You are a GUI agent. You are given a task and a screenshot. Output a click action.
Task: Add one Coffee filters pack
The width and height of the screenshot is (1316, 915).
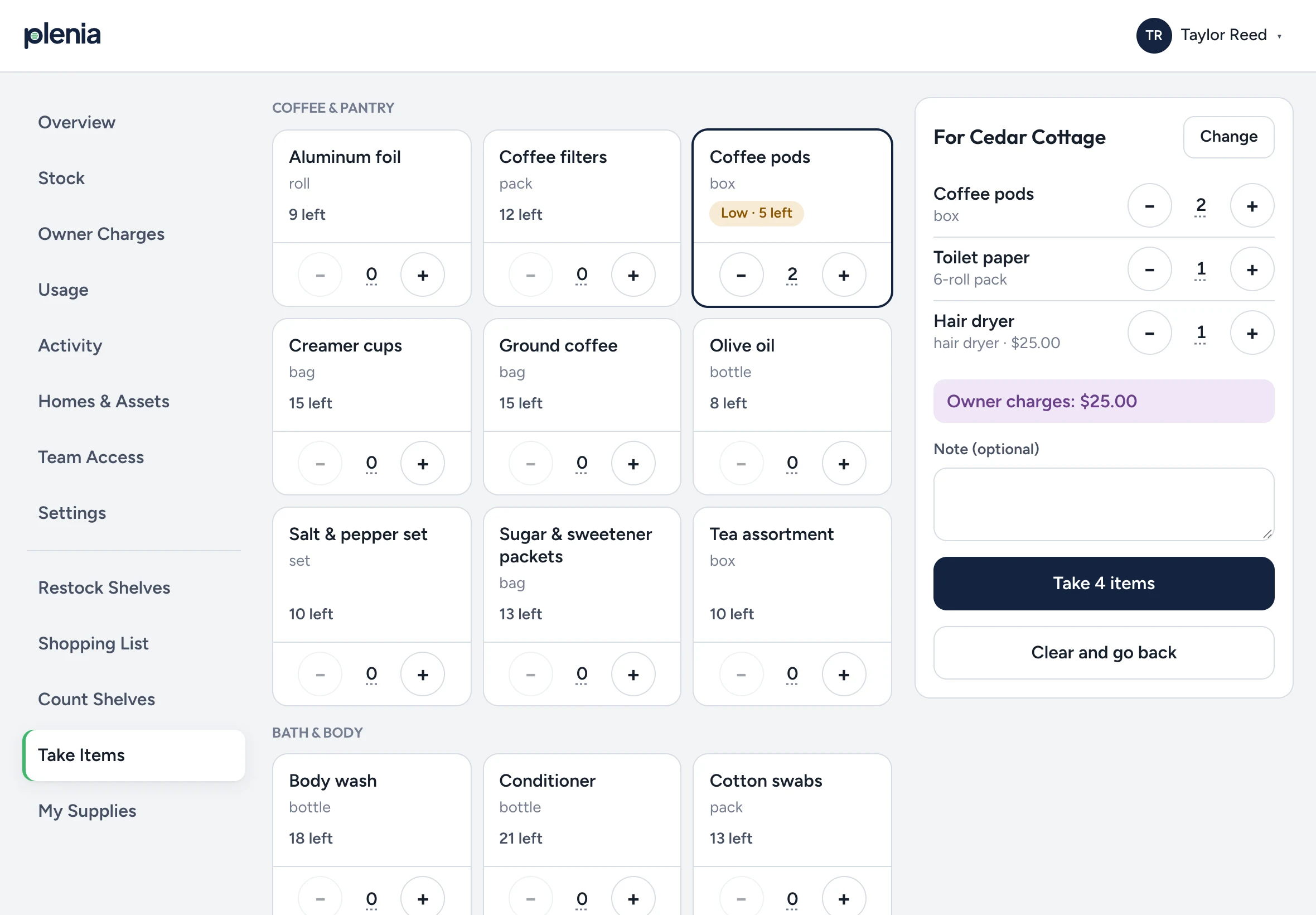633,275
